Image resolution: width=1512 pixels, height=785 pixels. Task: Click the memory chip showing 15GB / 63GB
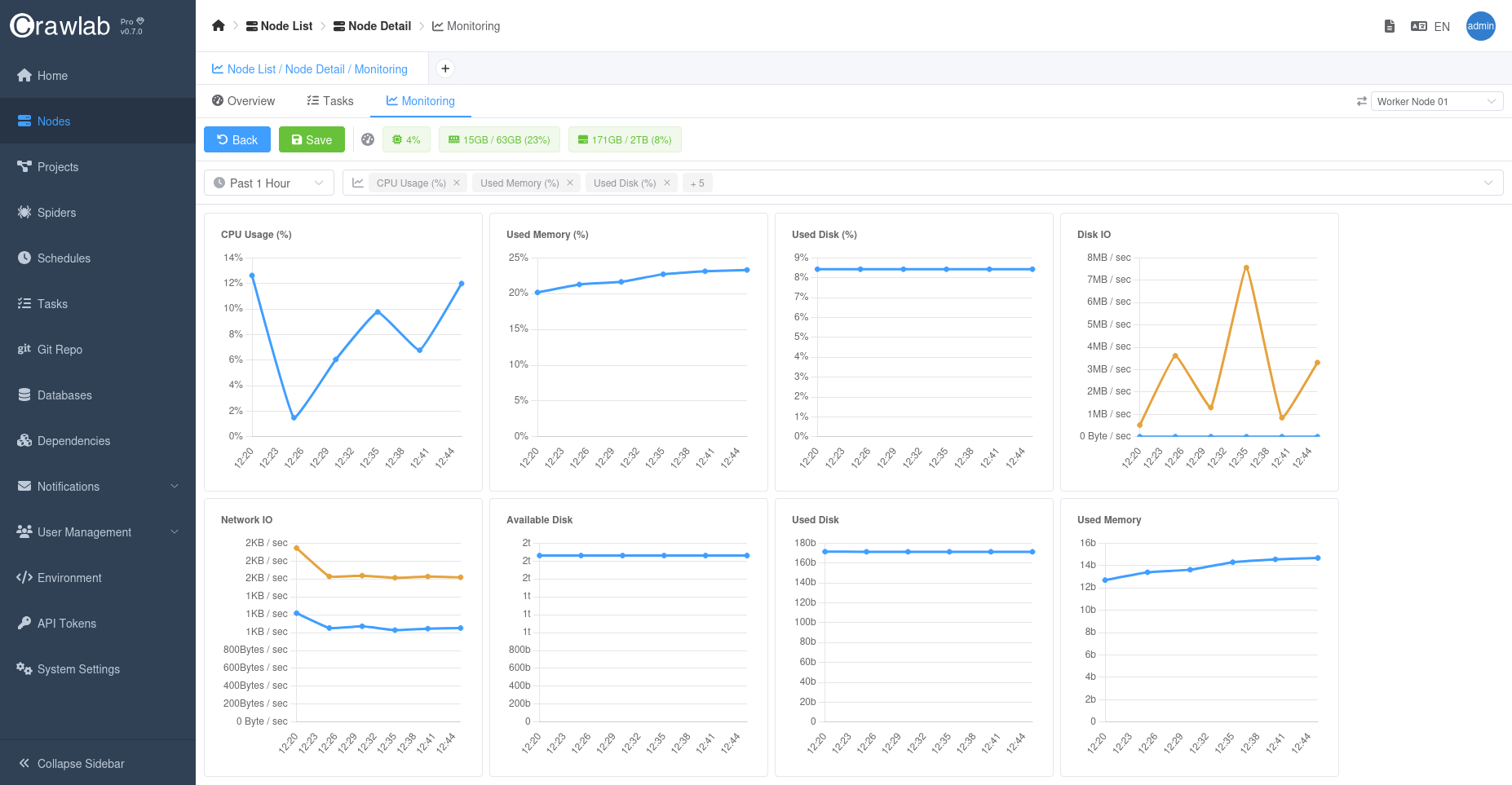click(x=499, y=139)
